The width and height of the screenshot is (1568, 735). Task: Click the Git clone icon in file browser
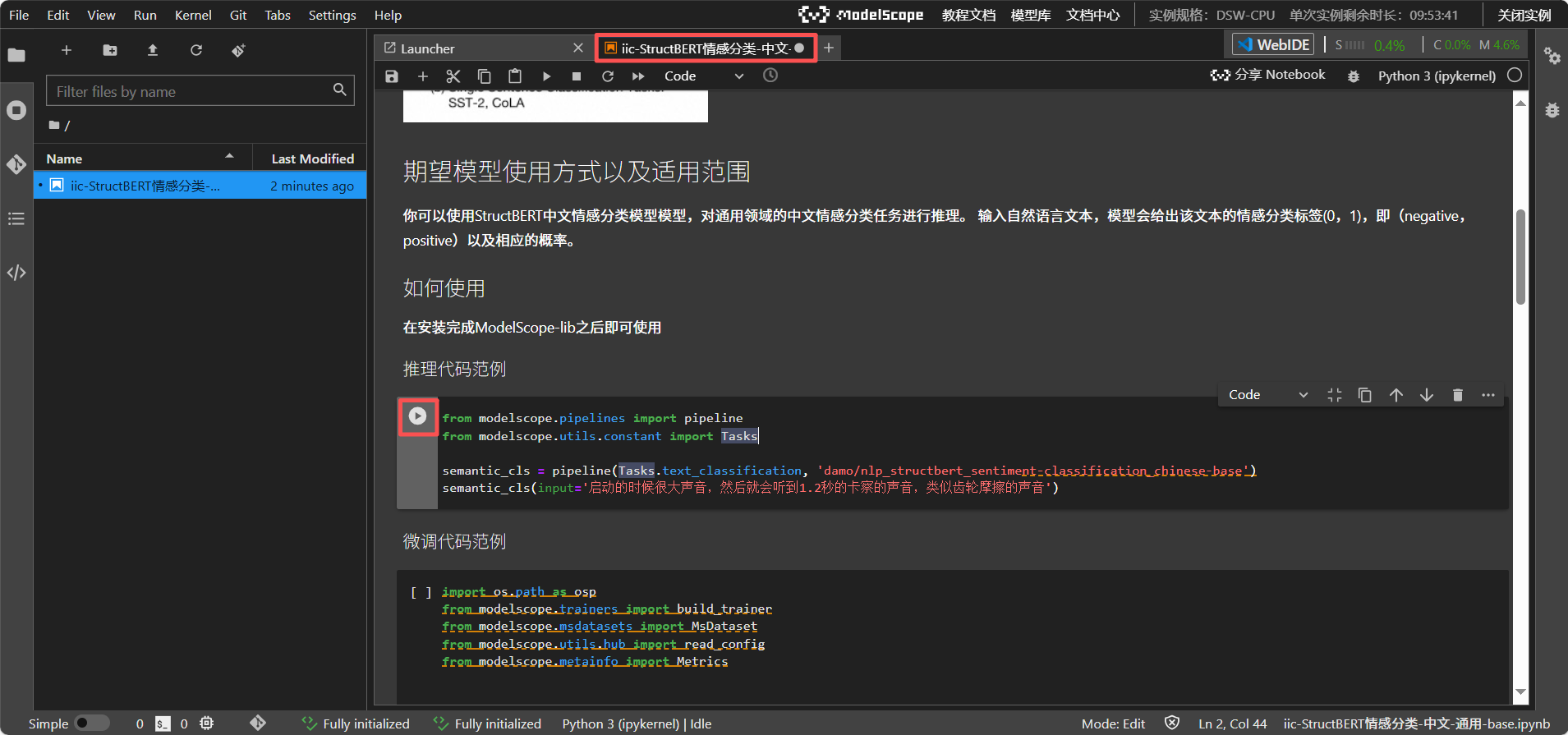(238, 50)
